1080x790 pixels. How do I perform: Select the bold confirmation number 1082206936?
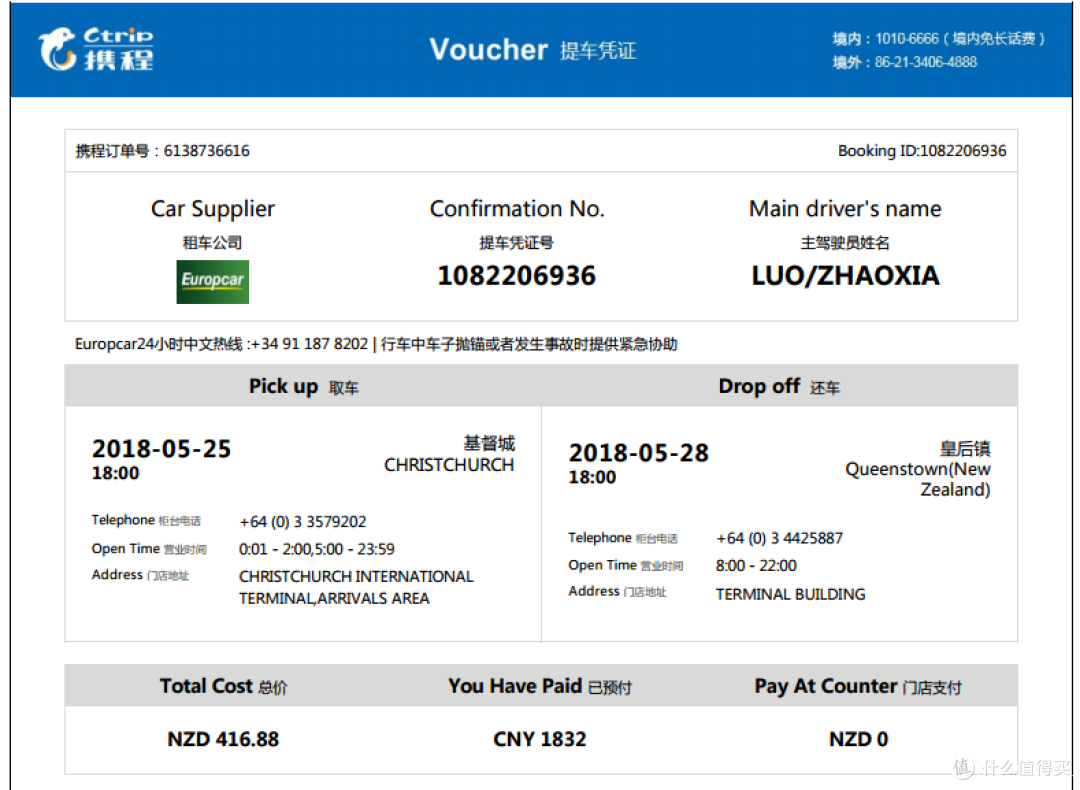[517, 276]
